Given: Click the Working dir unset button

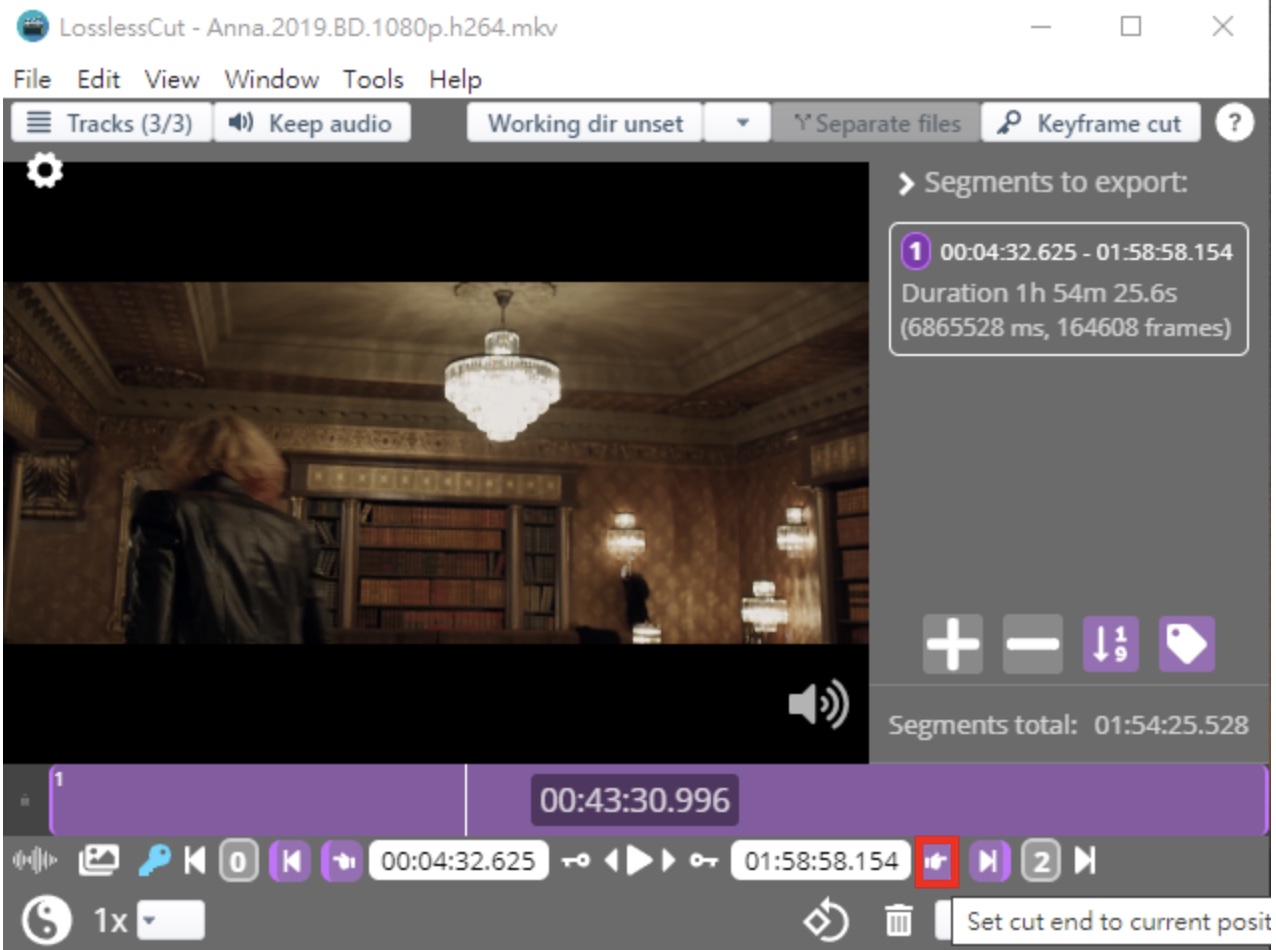Looking at the screenshot, I should 585,124.
